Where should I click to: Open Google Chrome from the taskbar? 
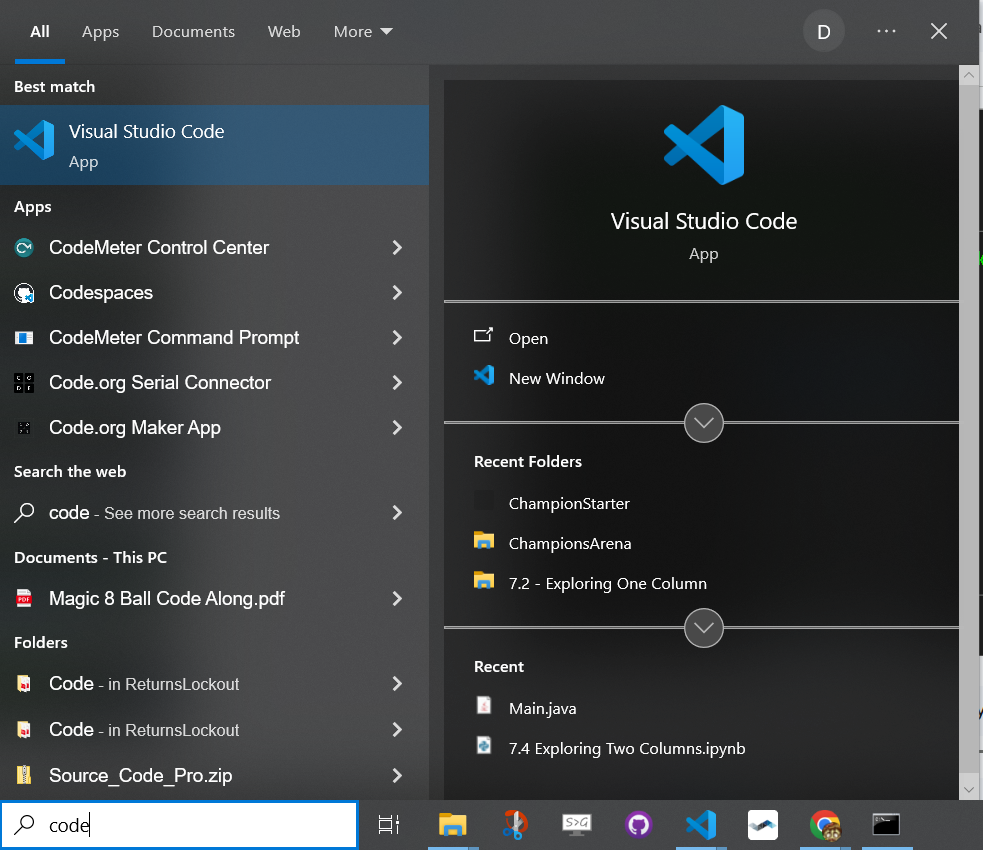coord(825,824)
